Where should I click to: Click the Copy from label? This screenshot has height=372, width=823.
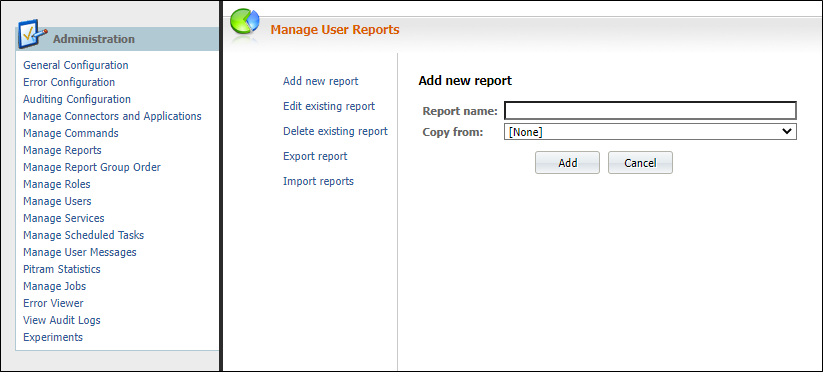pos(452,132)
